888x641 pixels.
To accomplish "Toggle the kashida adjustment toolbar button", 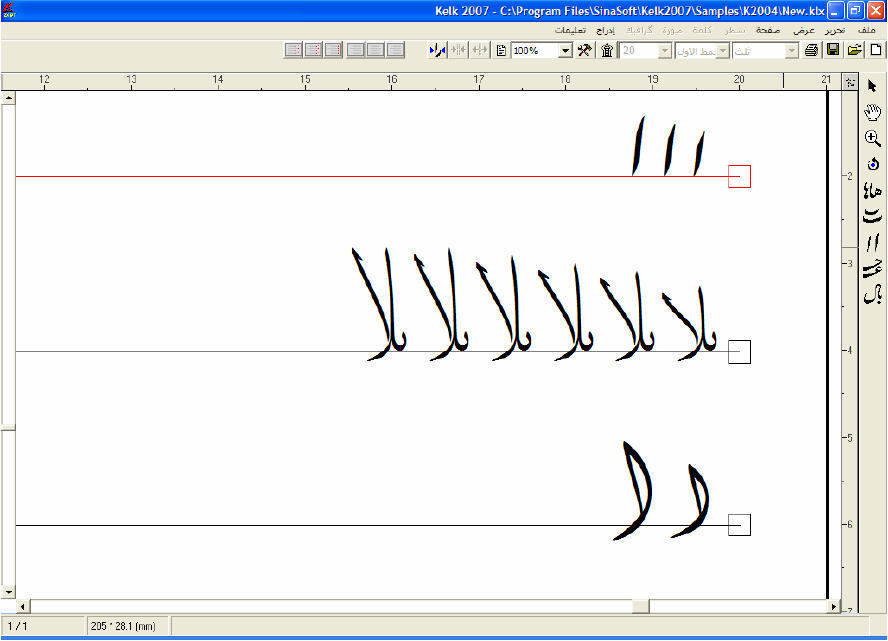I will point(437,50).
